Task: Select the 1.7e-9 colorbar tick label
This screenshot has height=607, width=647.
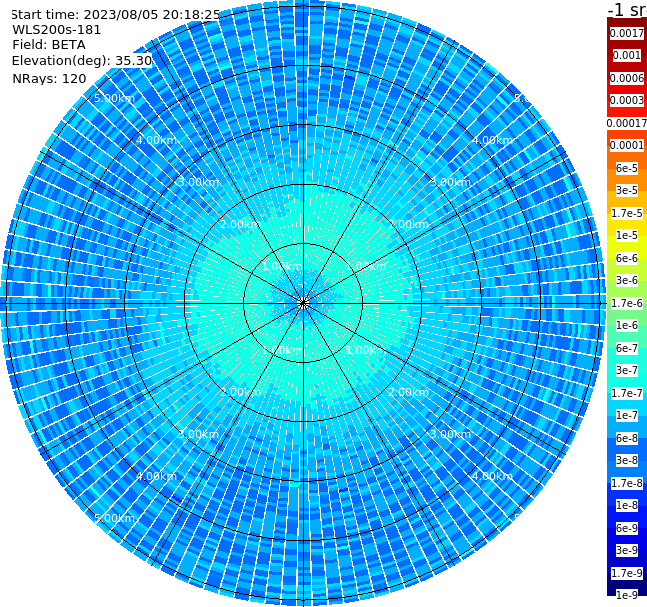Action: pos(627,573)
